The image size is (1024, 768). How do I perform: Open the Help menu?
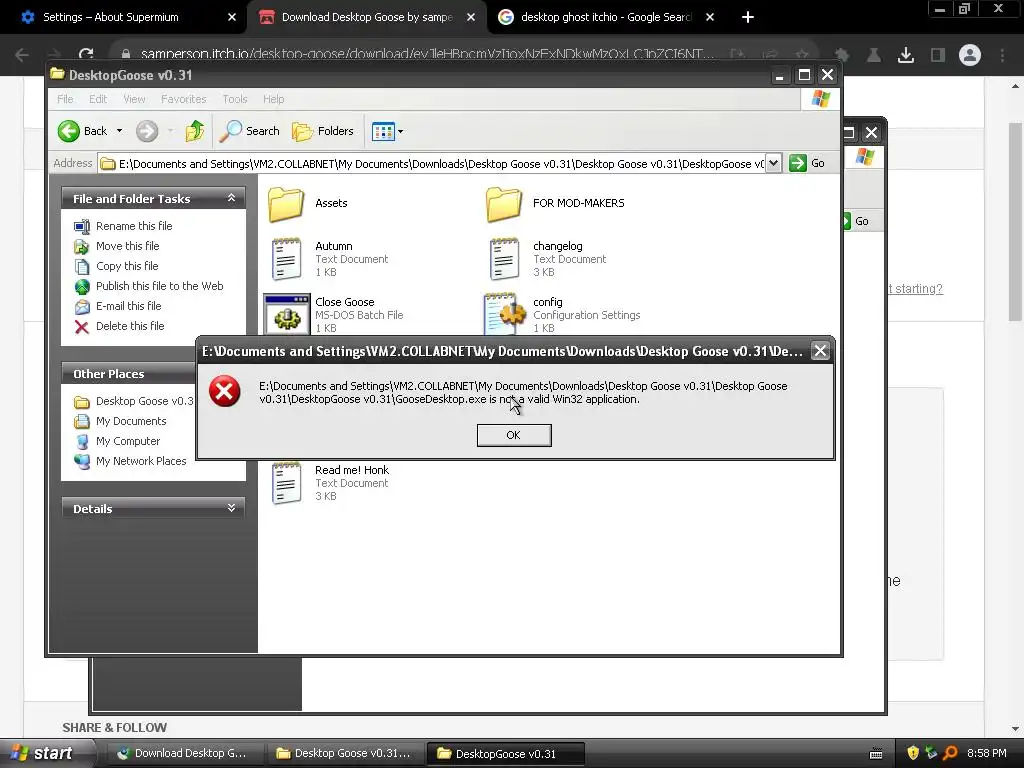[x=274, y=99]
